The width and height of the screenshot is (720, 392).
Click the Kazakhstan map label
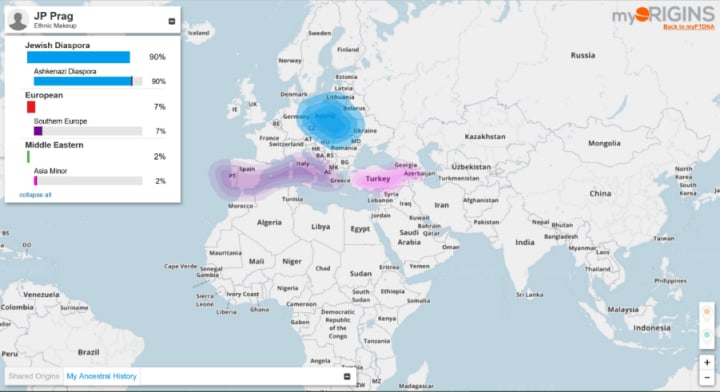(x=485, y=137)
